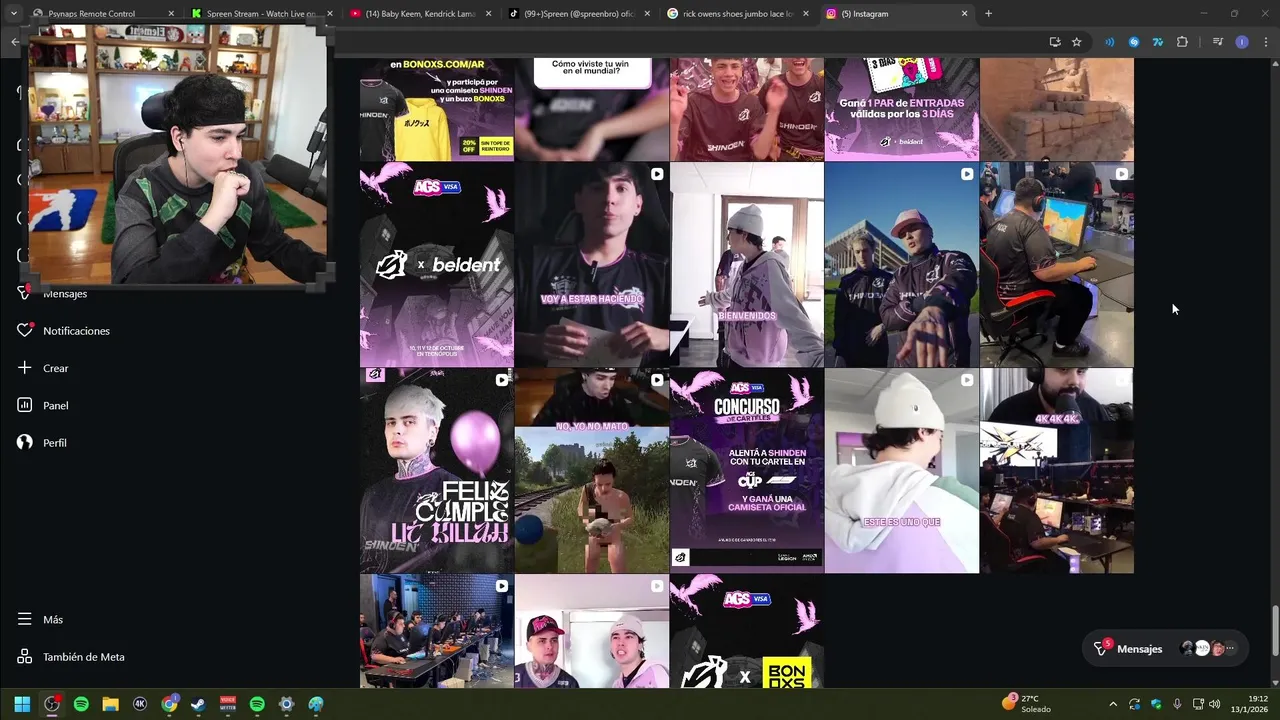This screenshot has width=1280, height=720.
Task: Open the 27°C Soleado weather widget
Action: (1027, 704)
